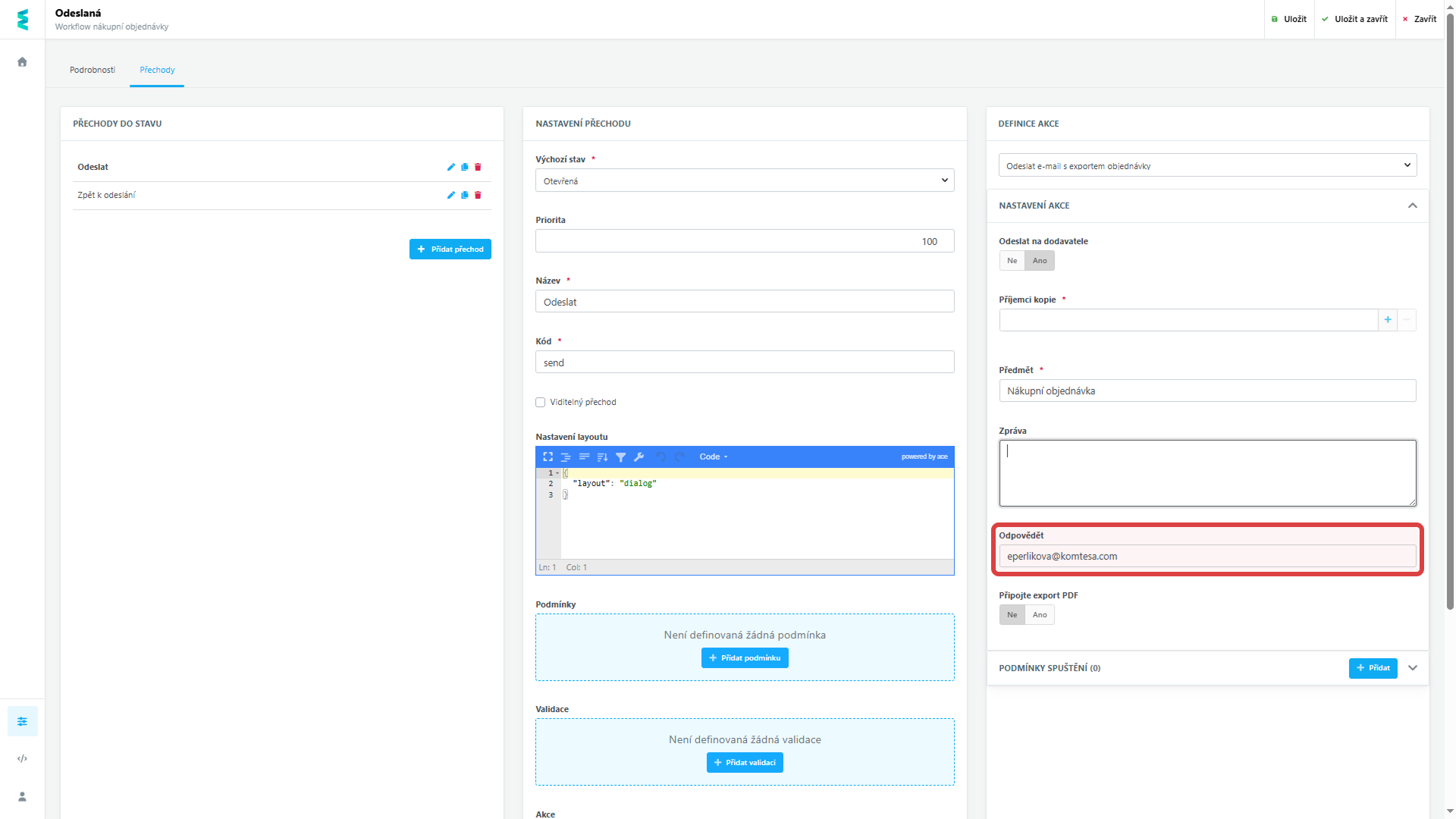This screenshot has height=819, width=1456.
Task: Switch to the Podrobnosti tab
Action: [x=93, y=69]
